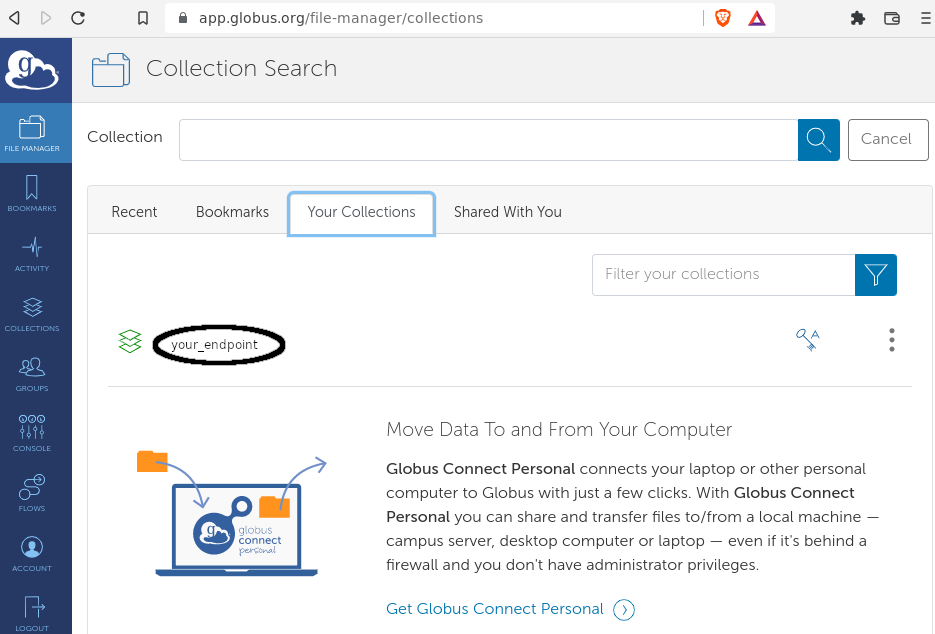The height and width of the screenshot is (634, 935).
Task: Click the browser forward arrow
Action: (x=46, y=18)
